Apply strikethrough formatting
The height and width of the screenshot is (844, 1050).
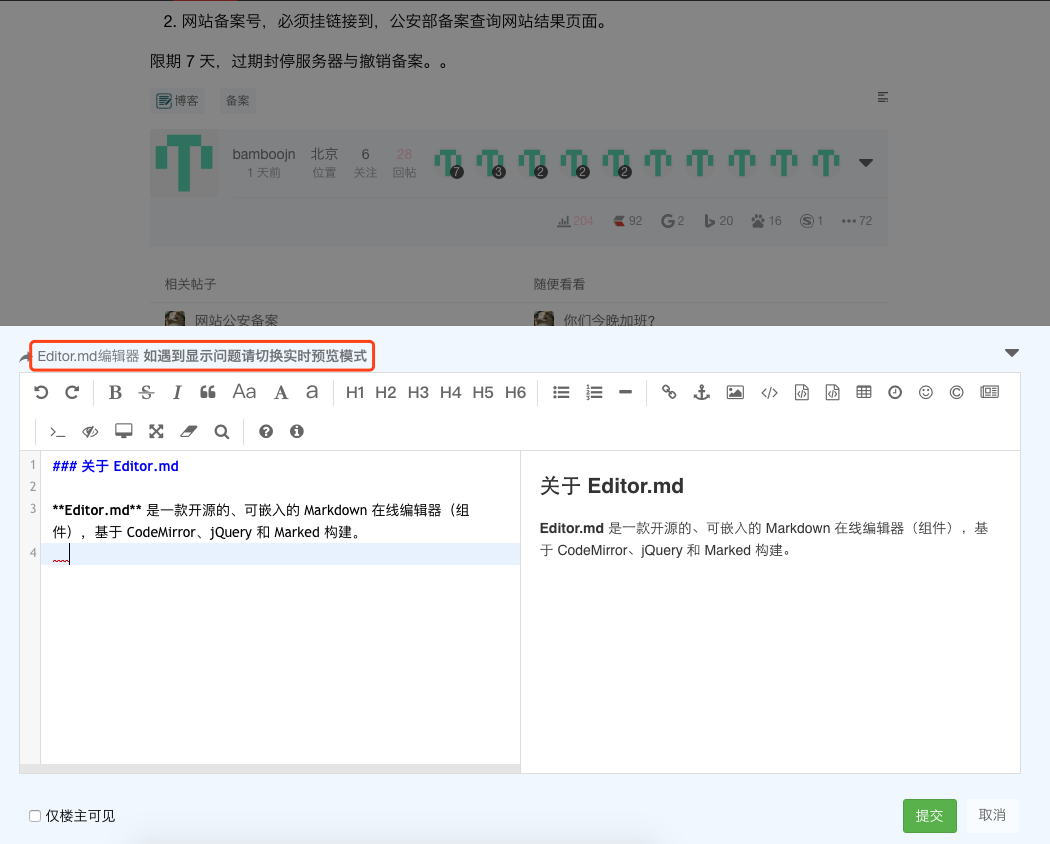[x=147, y=393]
